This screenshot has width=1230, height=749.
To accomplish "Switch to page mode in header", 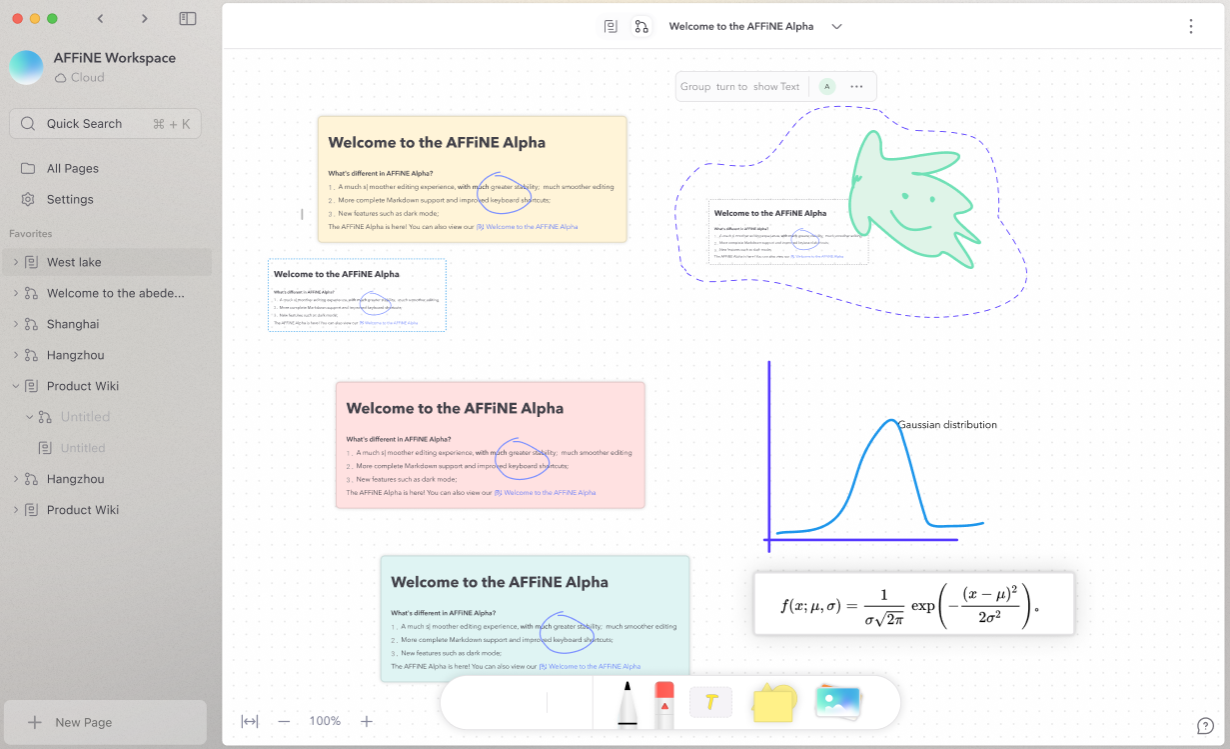I will 611,26.
